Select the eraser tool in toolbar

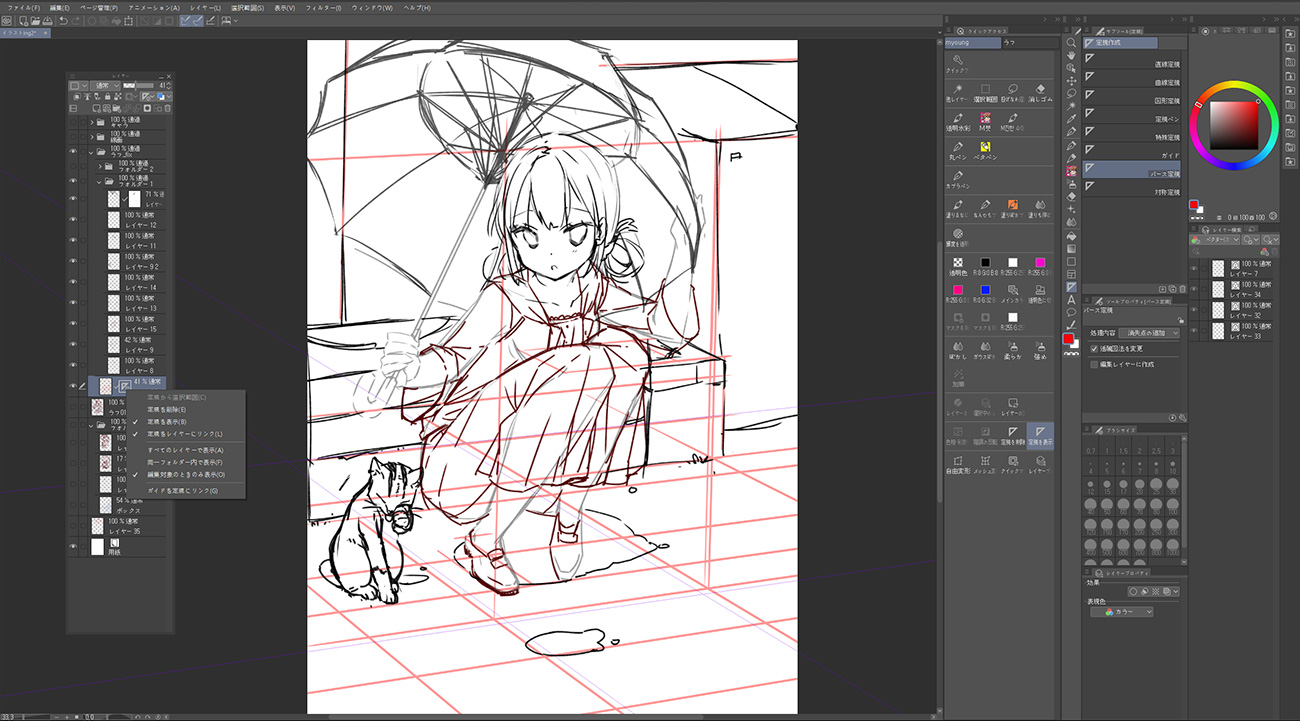[x=1071, y=197]
